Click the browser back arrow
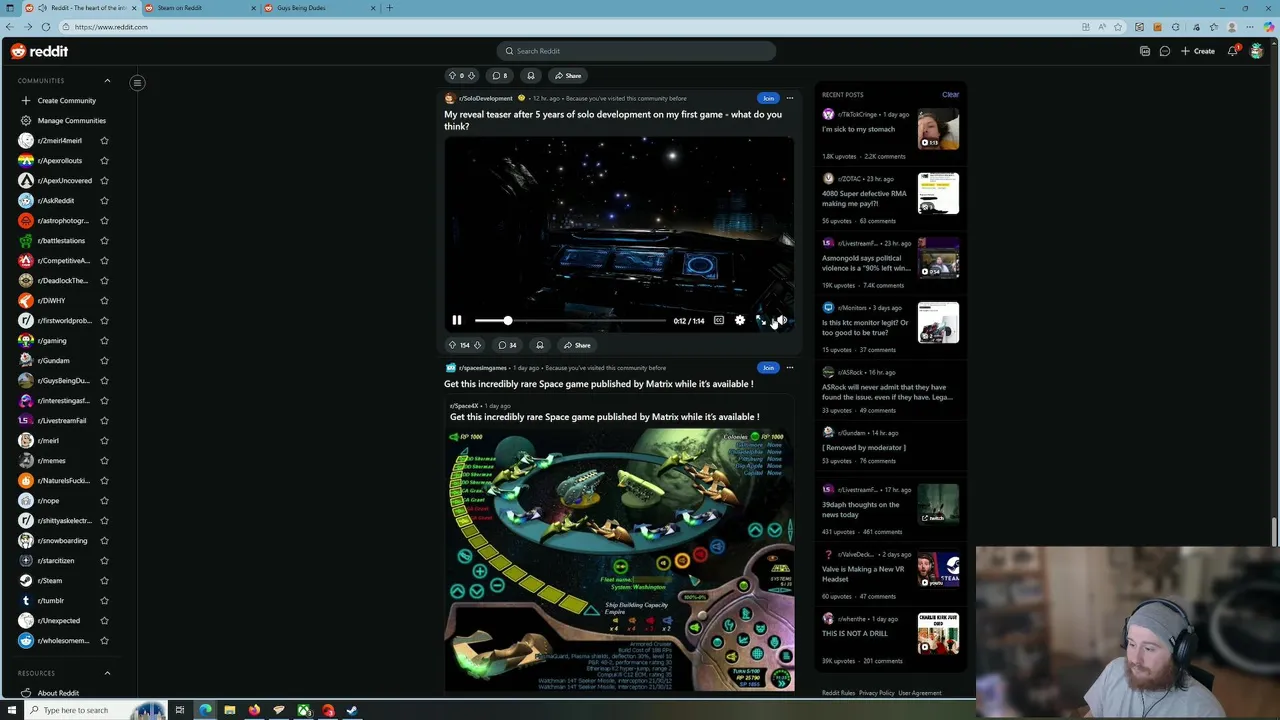Image resolution: width=1280 pixels, height=720 pixels. click(x=10, y=27)
